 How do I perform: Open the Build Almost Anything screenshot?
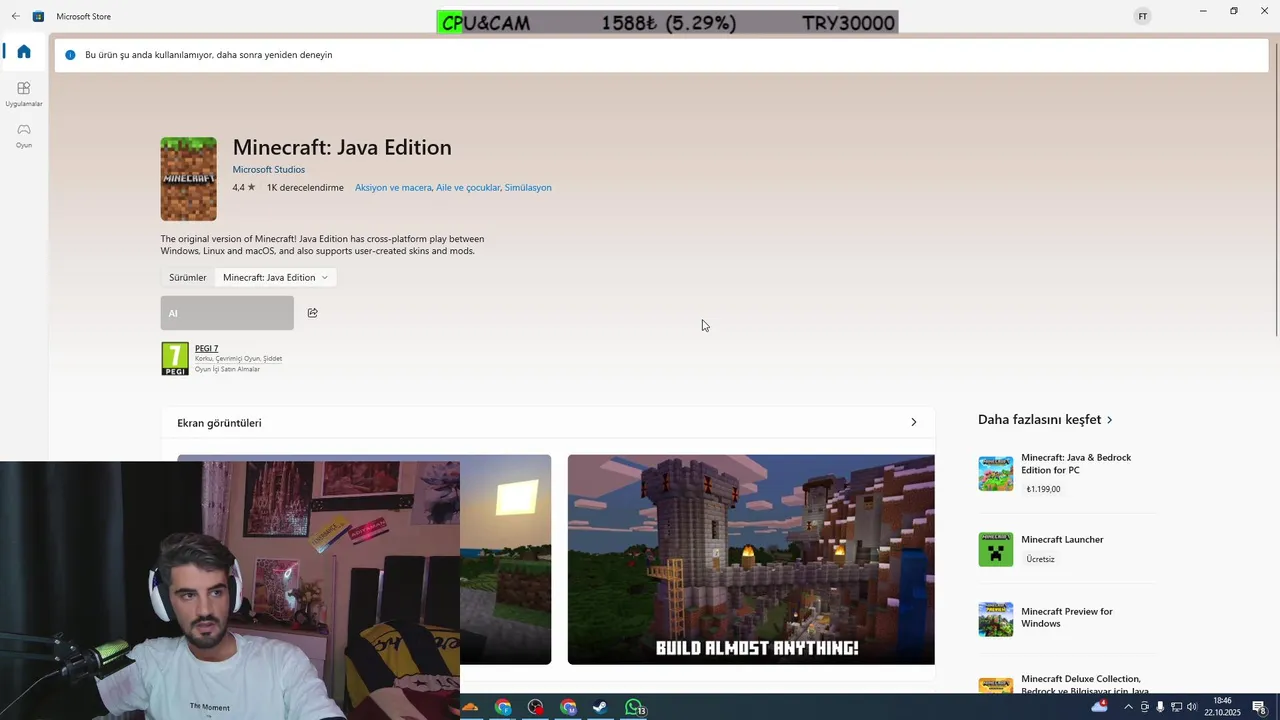pos(751,559)
